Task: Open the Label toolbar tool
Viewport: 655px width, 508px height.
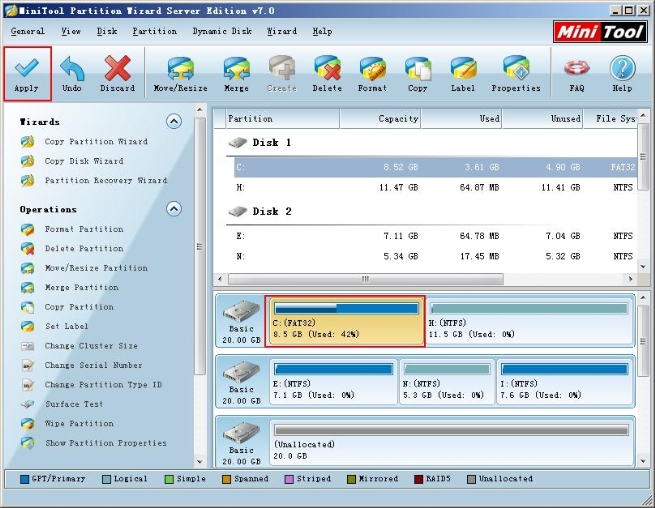Action: (463, 74)
